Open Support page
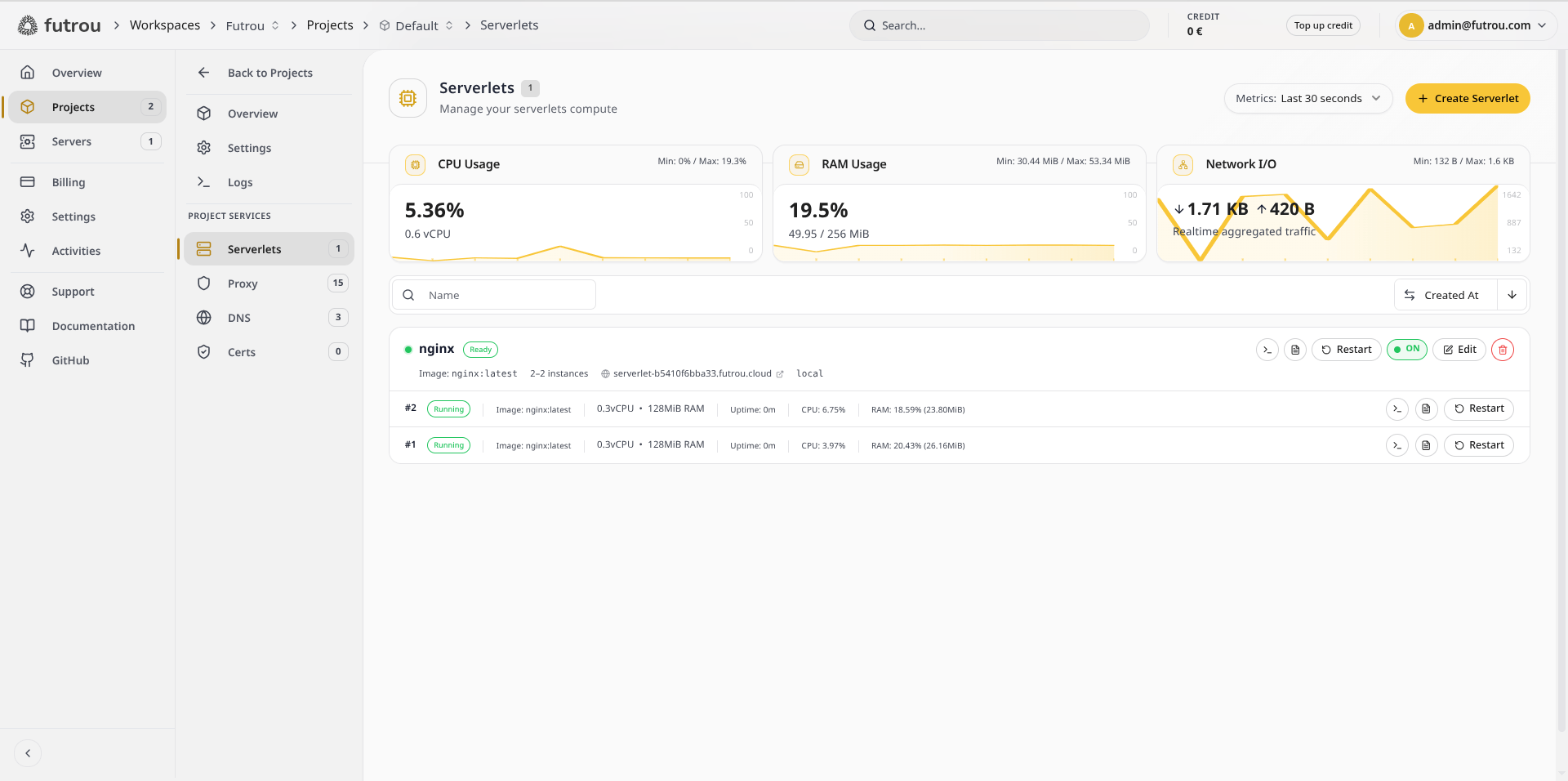 pos(87,292)
